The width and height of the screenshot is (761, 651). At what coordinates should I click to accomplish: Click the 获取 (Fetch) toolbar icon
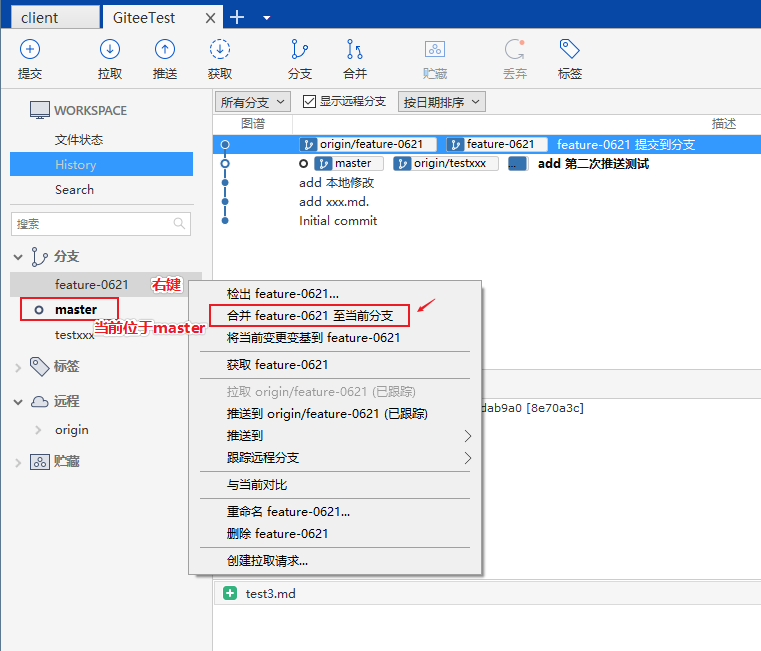click(220, 58)
